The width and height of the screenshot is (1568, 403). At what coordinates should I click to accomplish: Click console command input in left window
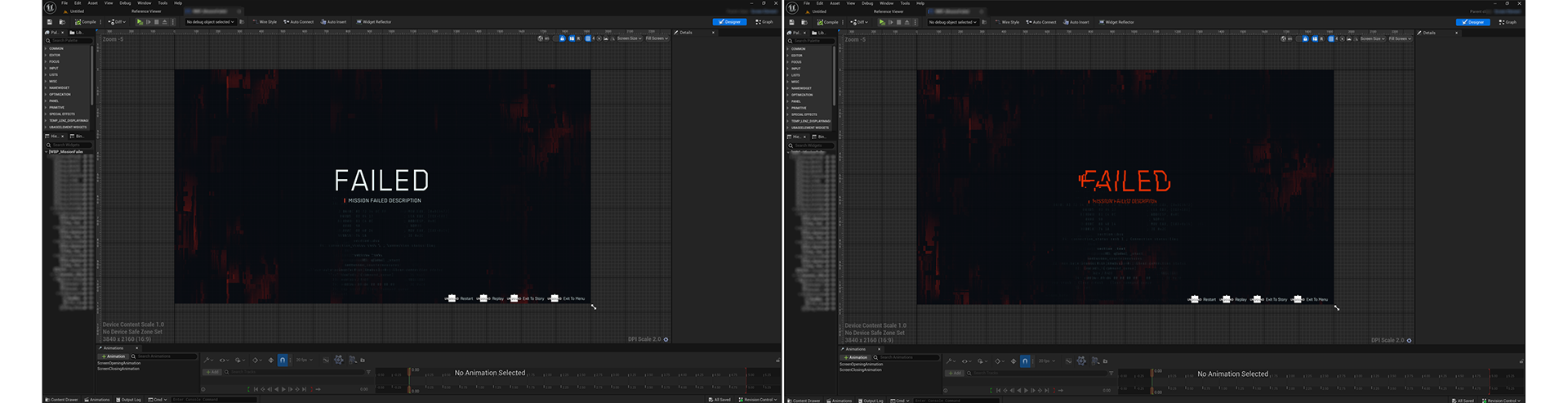pos(214,400)
